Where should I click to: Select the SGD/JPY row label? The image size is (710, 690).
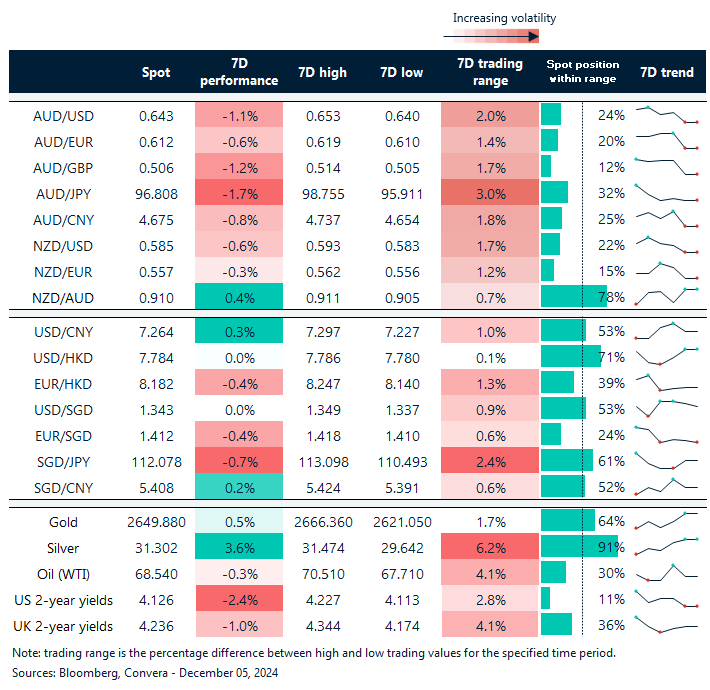[63, 462]
